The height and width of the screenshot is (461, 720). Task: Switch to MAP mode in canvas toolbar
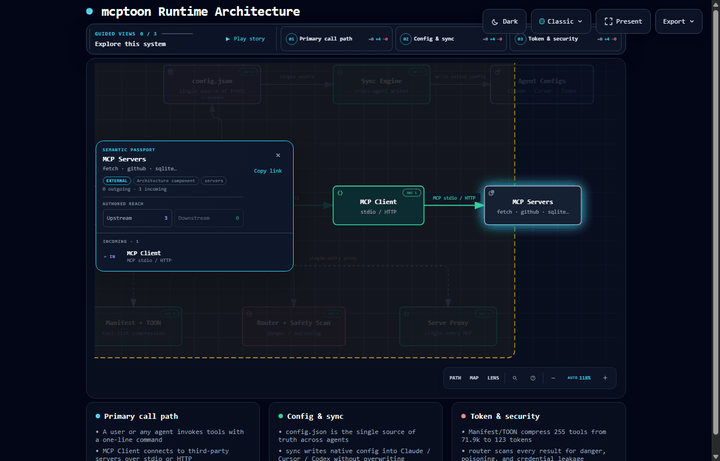point(474,378)
